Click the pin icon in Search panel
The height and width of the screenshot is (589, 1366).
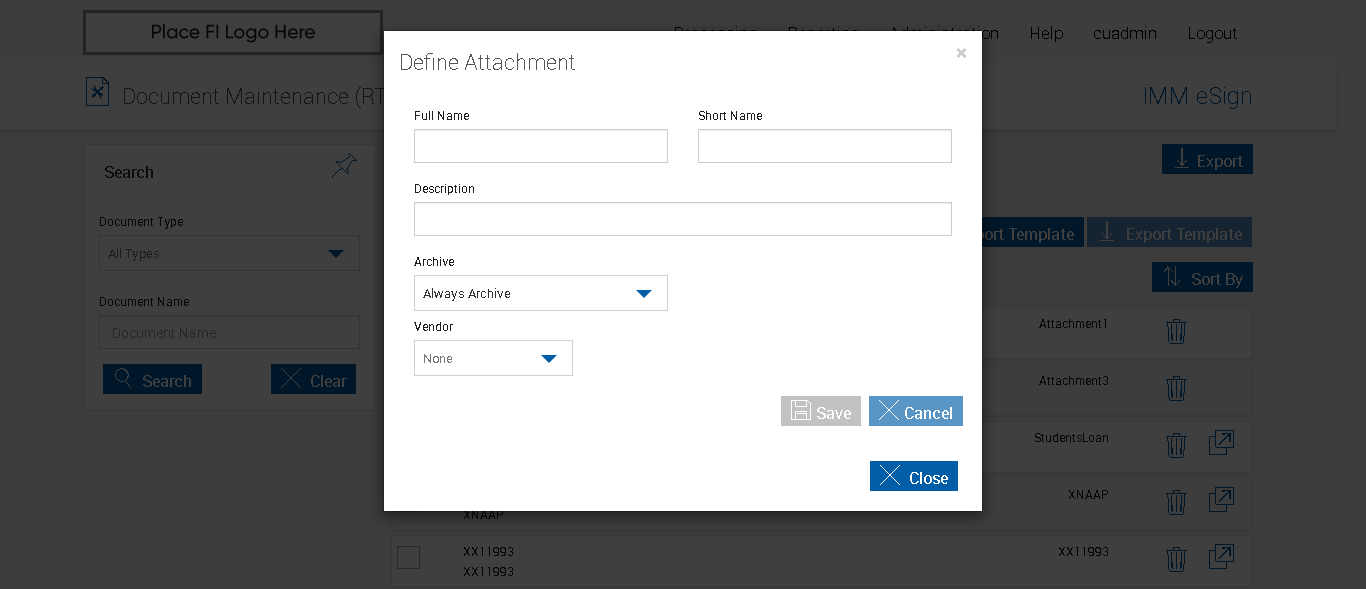(x=344, y=166)
